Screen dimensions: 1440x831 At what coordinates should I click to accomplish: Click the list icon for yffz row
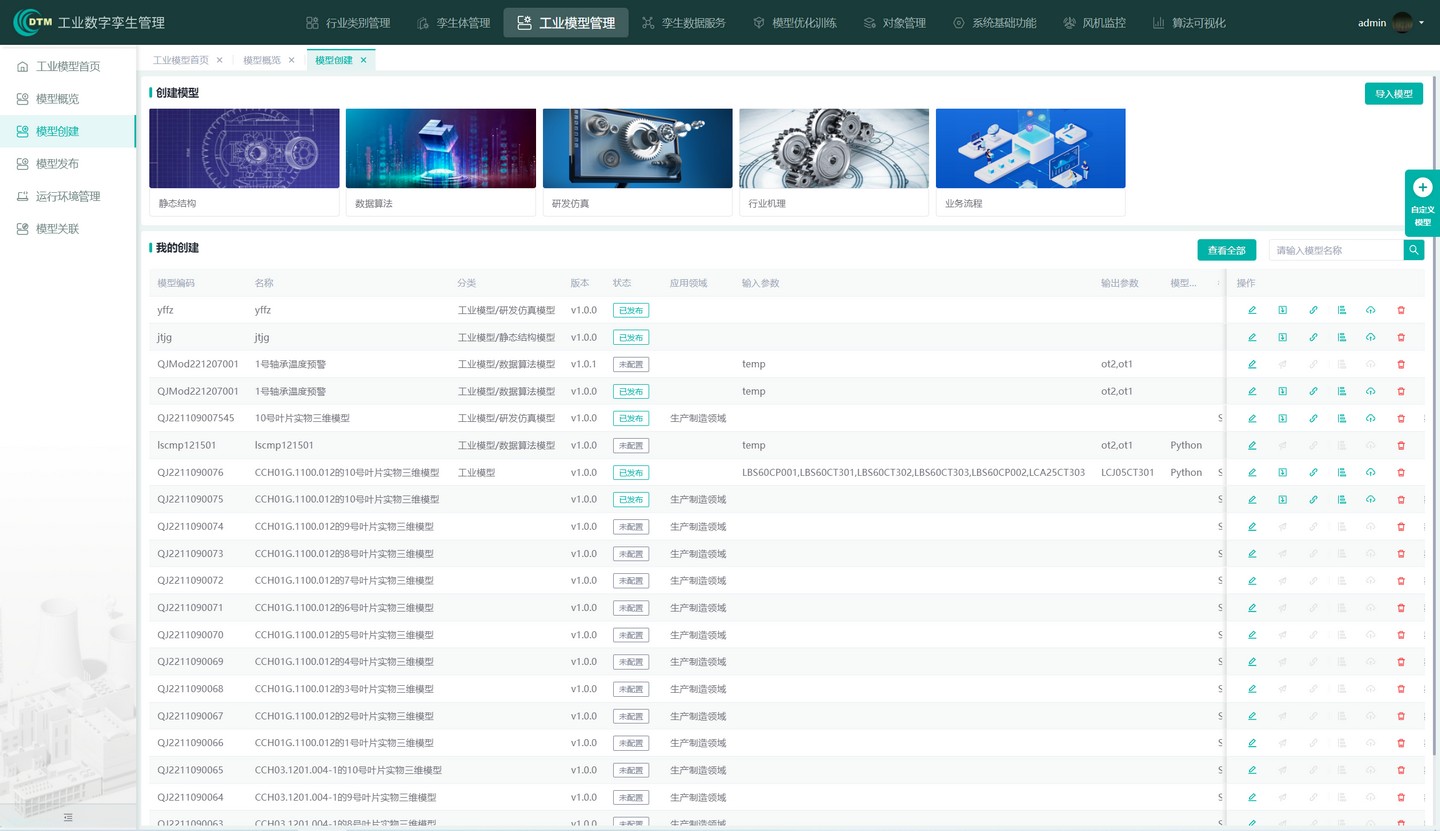(x=1342, y=310)
